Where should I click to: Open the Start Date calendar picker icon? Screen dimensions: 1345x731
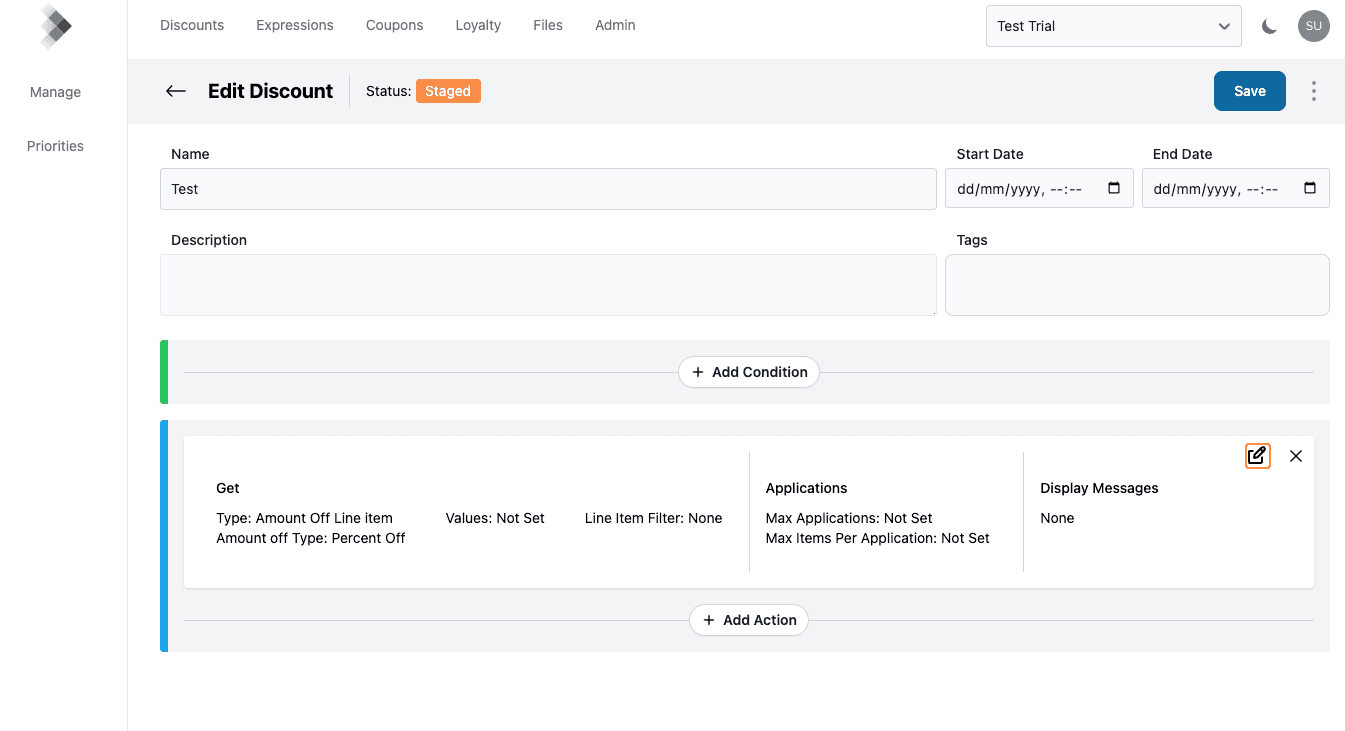(1114, 188)
